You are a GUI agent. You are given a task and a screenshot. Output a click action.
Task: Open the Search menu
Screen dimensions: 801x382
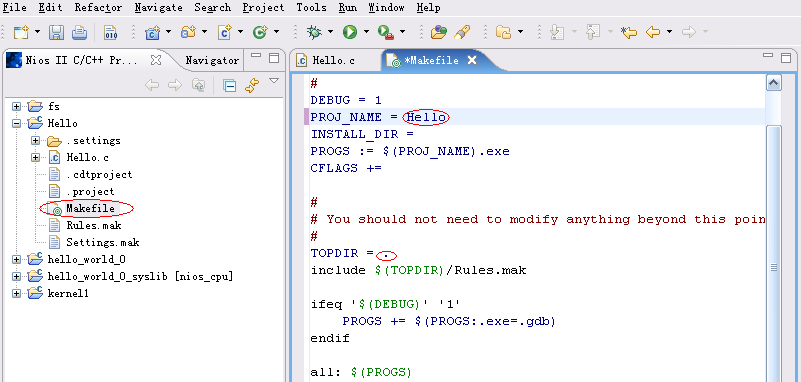[213, 8]
